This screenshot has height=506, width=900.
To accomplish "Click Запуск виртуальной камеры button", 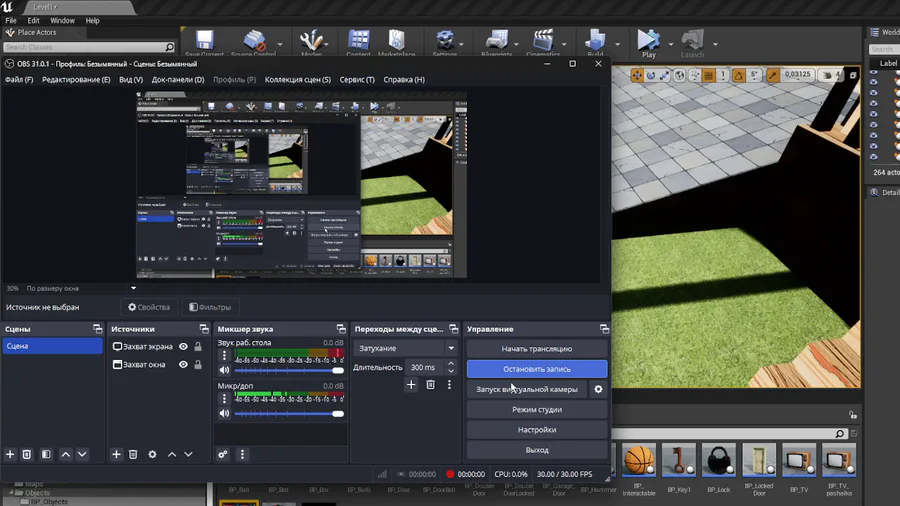I will [527, 390].
